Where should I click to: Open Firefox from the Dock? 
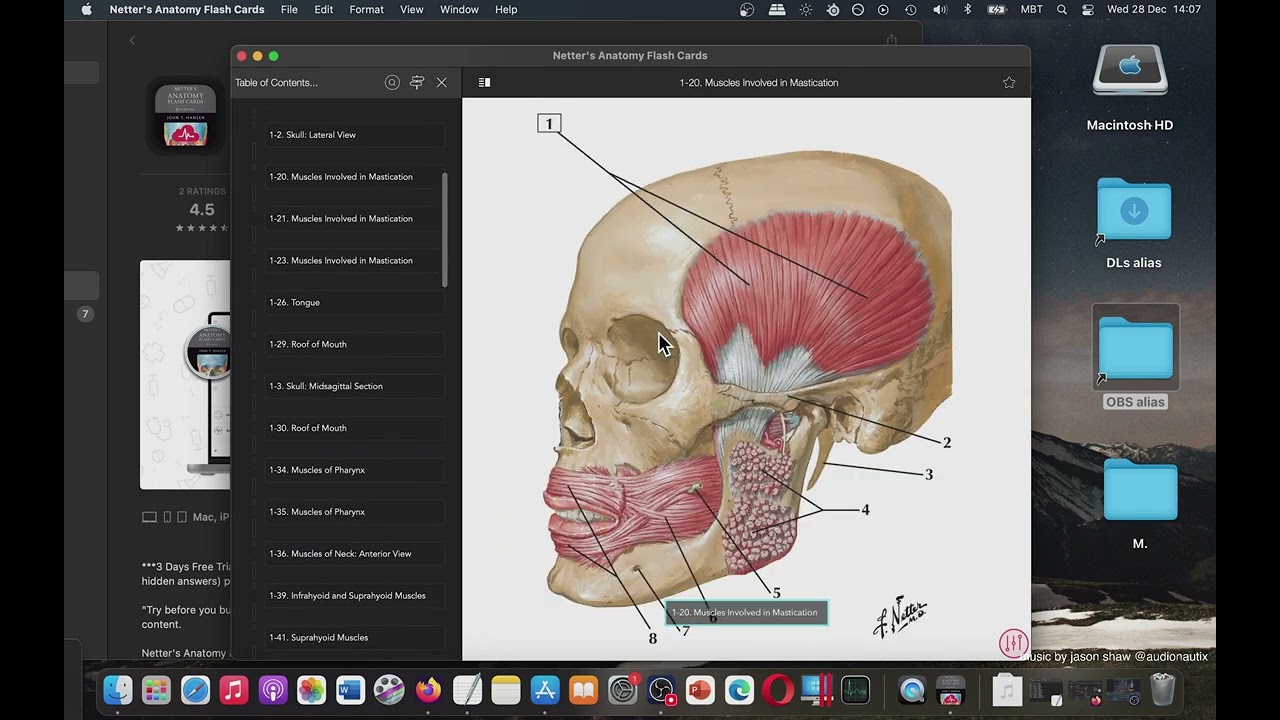pyautogui.click(x=428, y=690)
